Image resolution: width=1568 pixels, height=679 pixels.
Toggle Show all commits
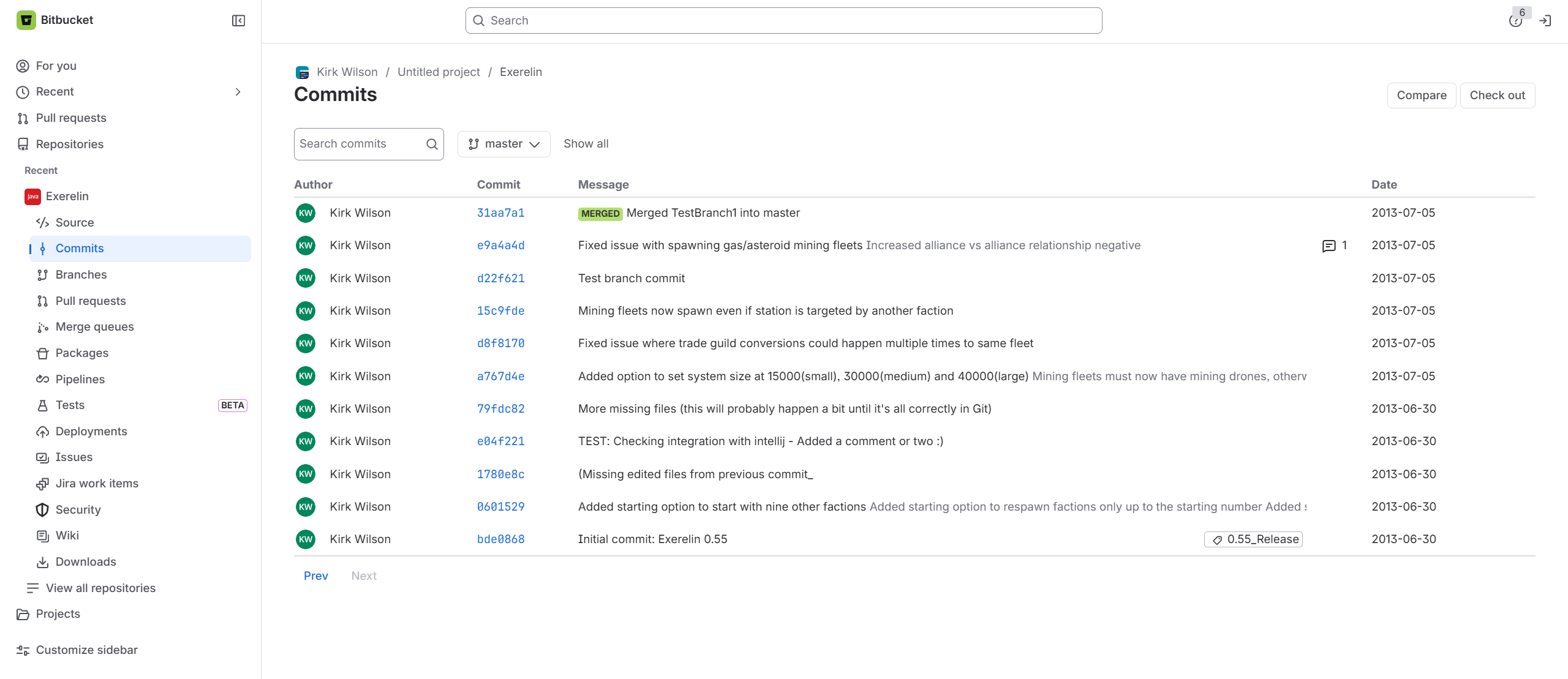(586, 144)
